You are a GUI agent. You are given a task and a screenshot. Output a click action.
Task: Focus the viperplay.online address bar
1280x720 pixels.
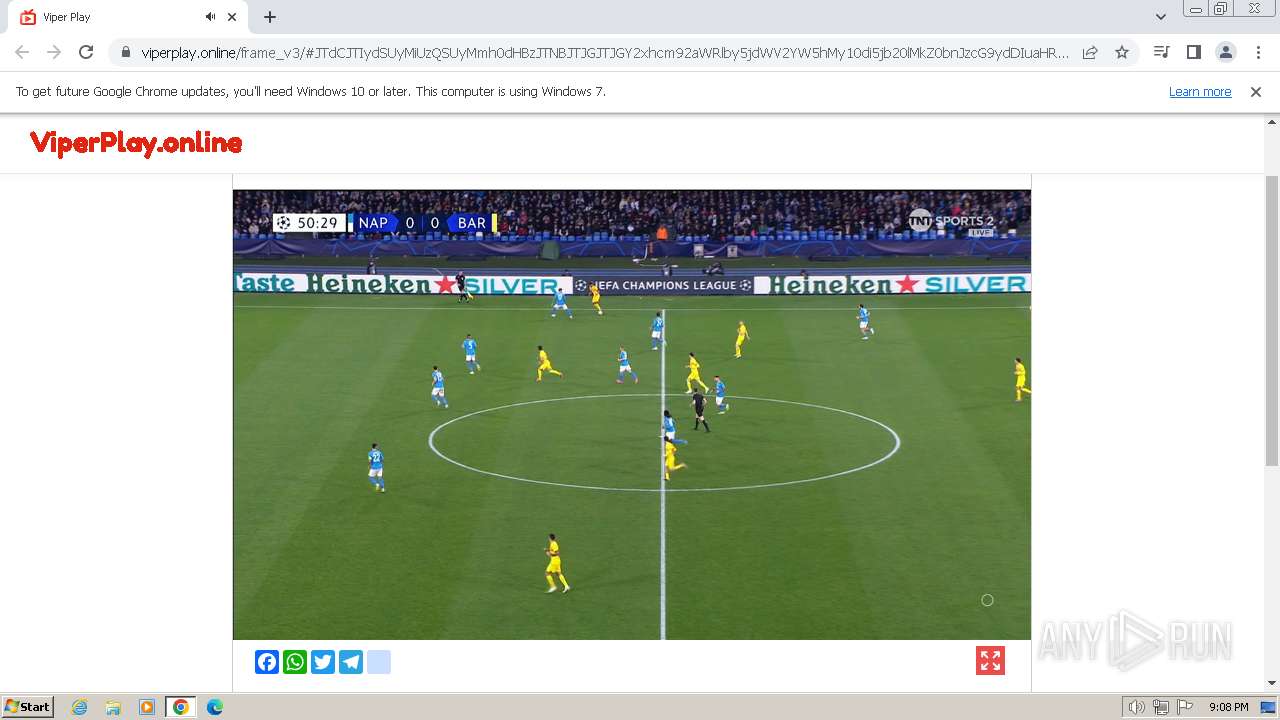[x=605, y=52]
